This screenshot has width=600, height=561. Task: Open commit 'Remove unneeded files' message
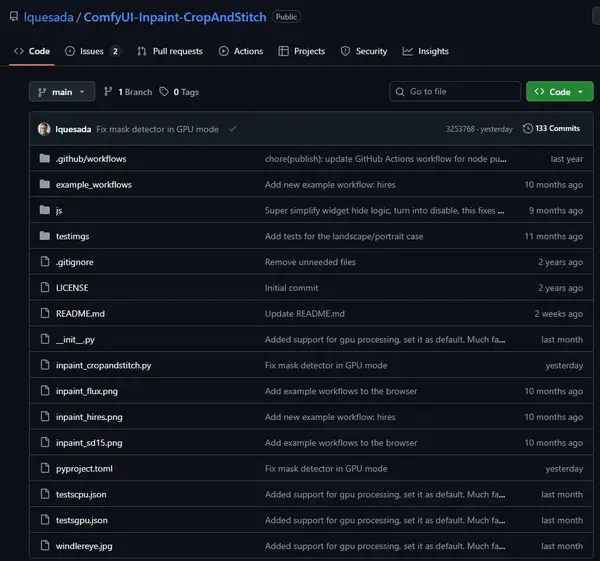tap(310, 262)
